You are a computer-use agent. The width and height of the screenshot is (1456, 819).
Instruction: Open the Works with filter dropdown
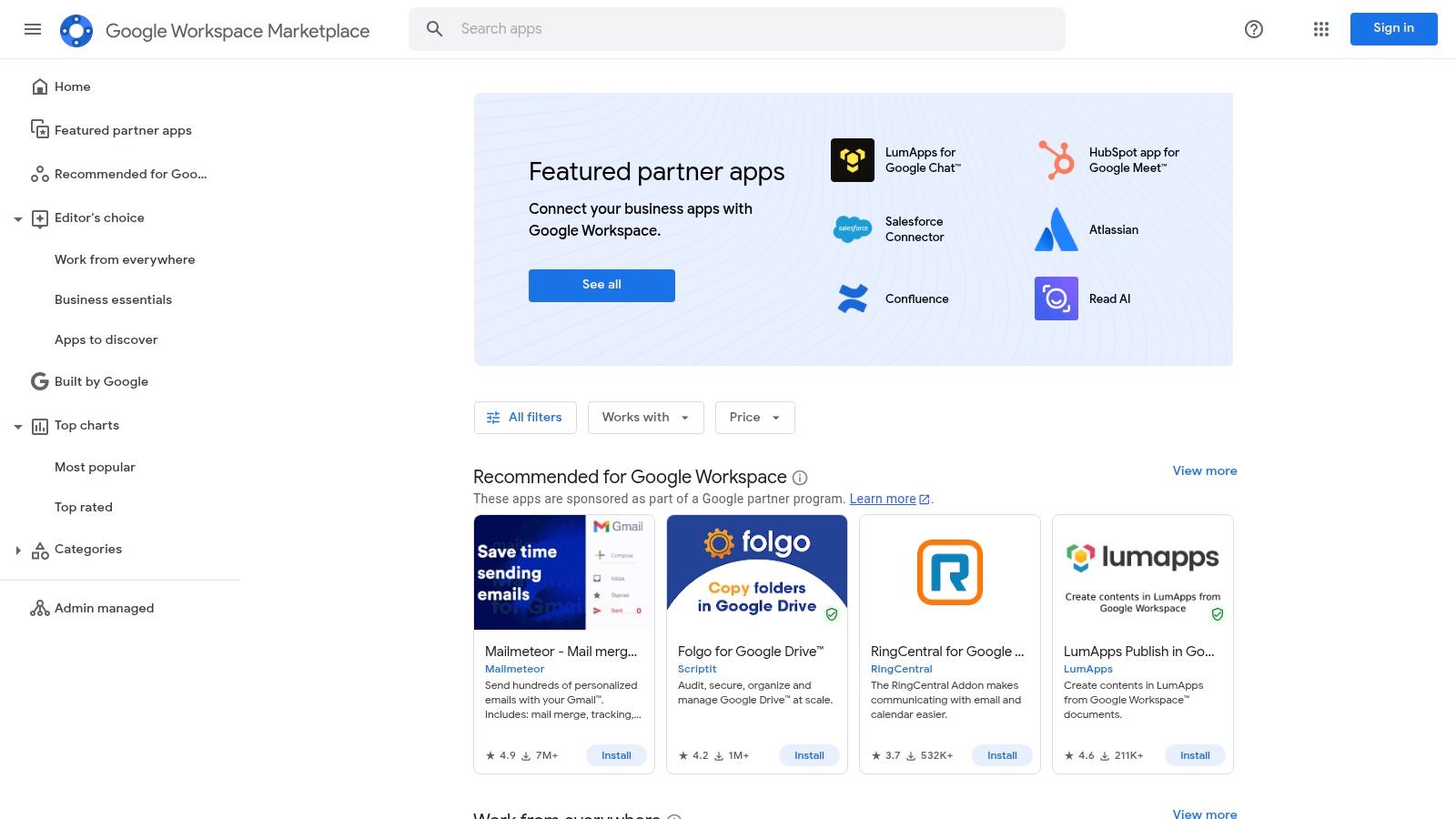click(645, 417)
